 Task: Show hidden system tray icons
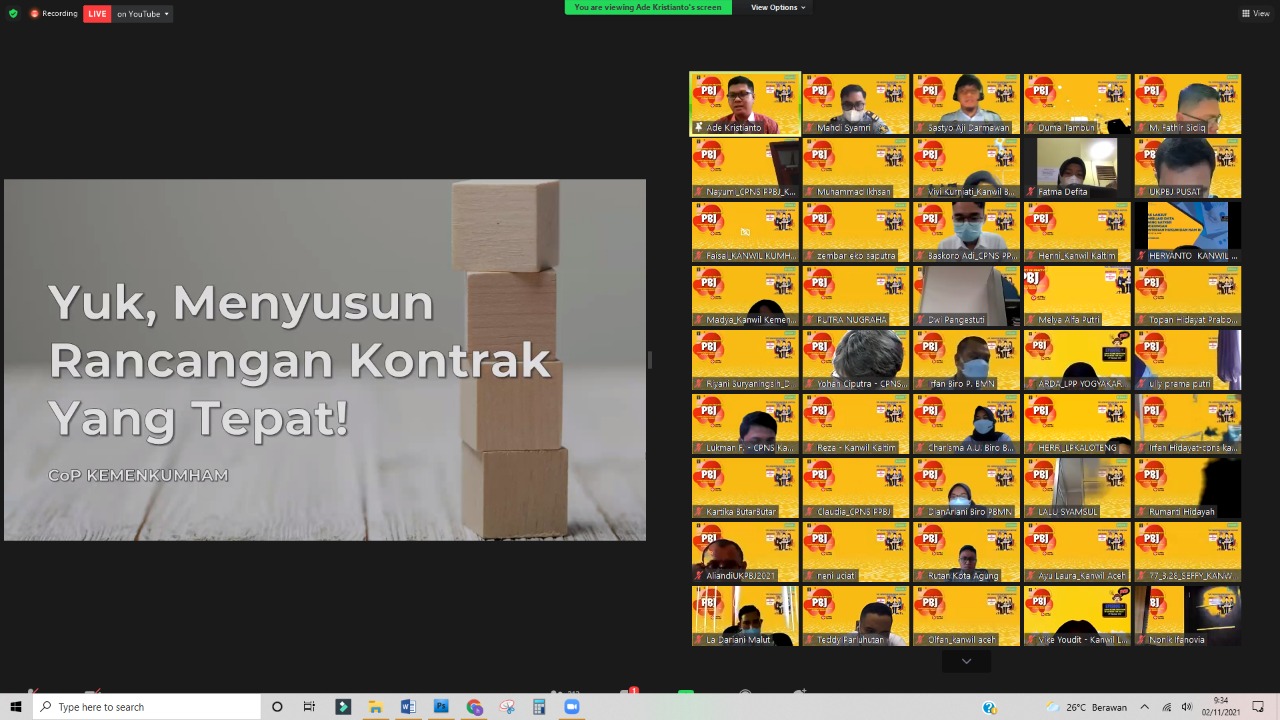pos(1145,707)
